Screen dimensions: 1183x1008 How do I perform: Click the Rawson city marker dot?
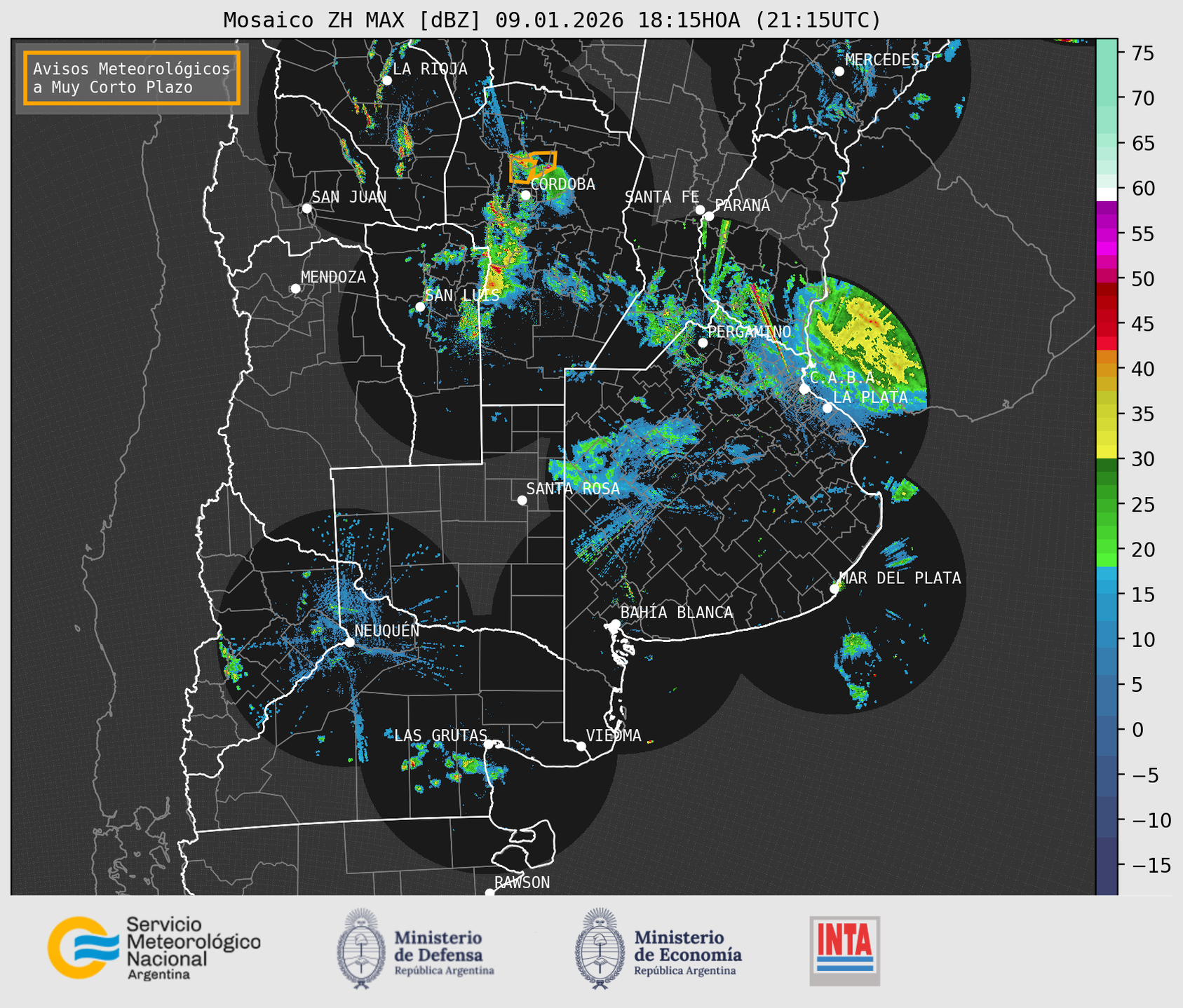tap(489, 892)
